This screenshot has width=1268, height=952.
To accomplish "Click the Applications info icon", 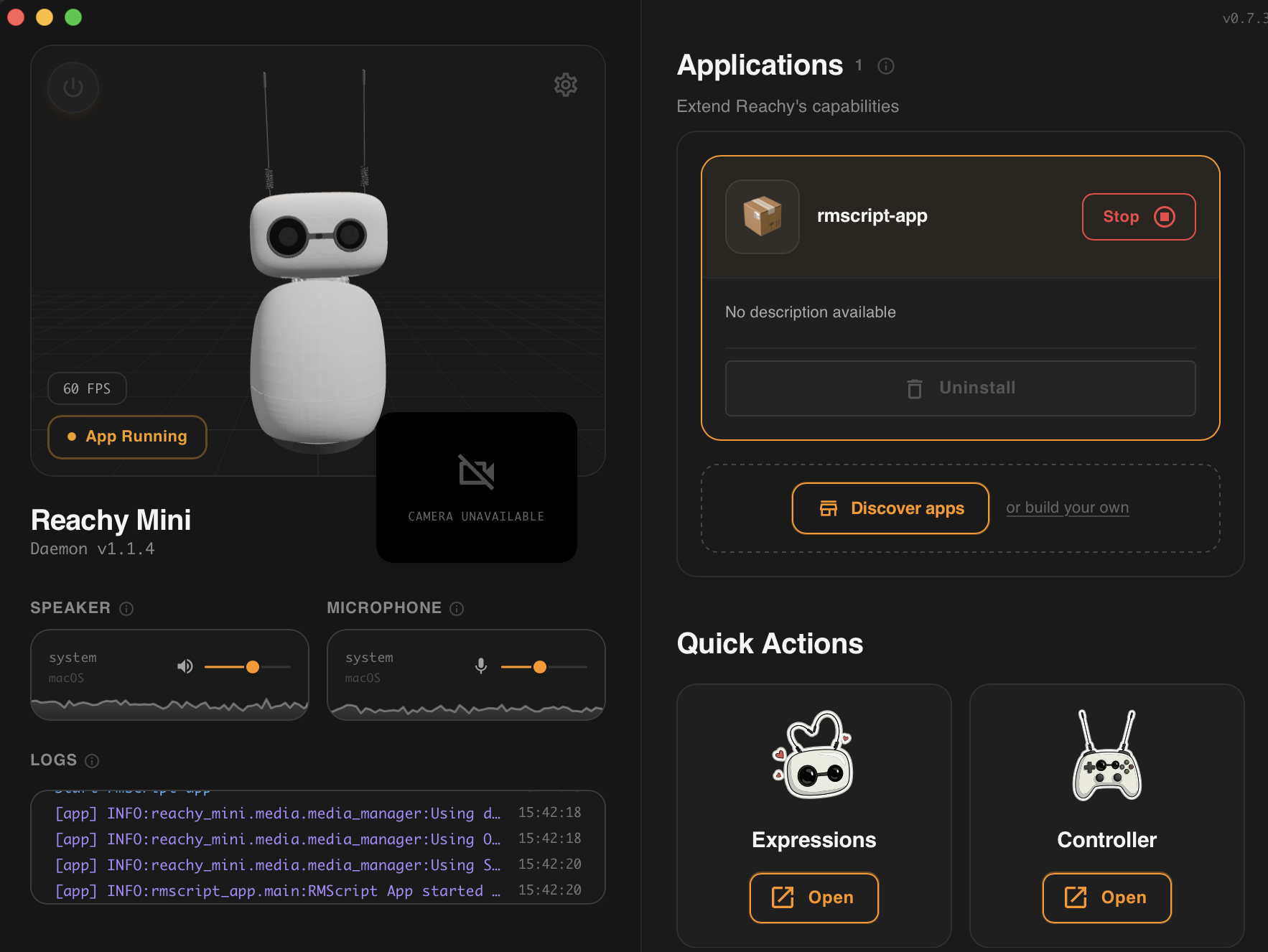I will click(x=886, y=66).
